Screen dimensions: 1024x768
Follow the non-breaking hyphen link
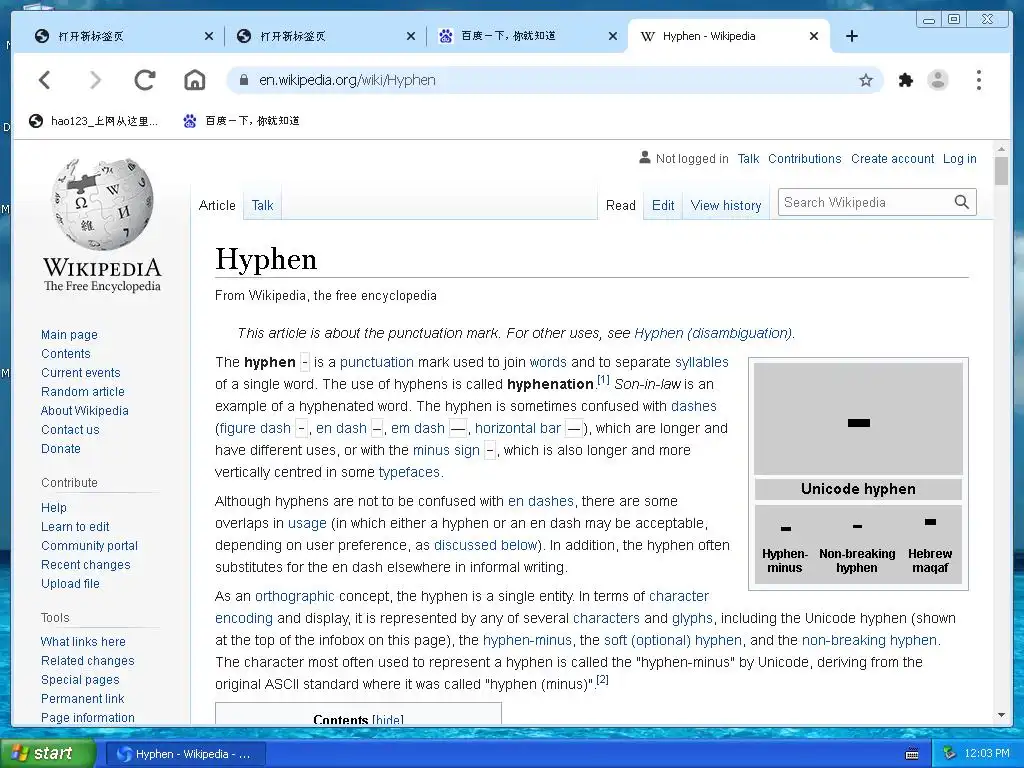[869, 640]
